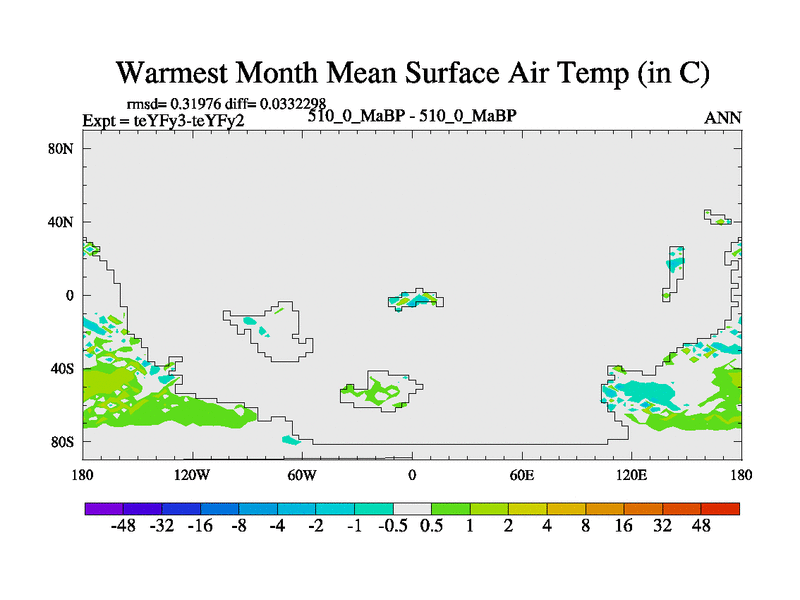Pick the orange swatch between 8 and 16
800x600 pixels.
click(604, 509)
